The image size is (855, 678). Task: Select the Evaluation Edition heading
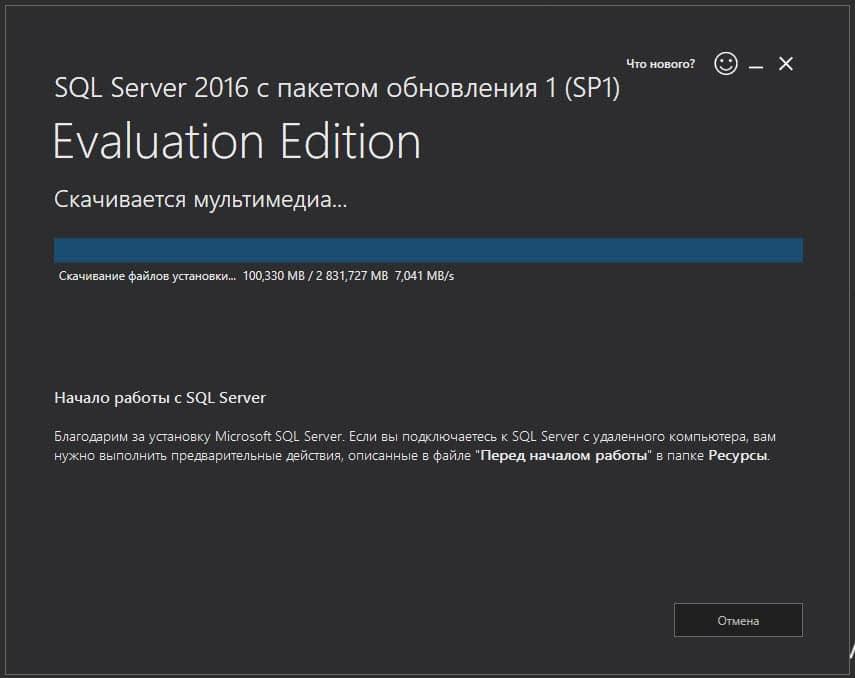coord(237,142)
